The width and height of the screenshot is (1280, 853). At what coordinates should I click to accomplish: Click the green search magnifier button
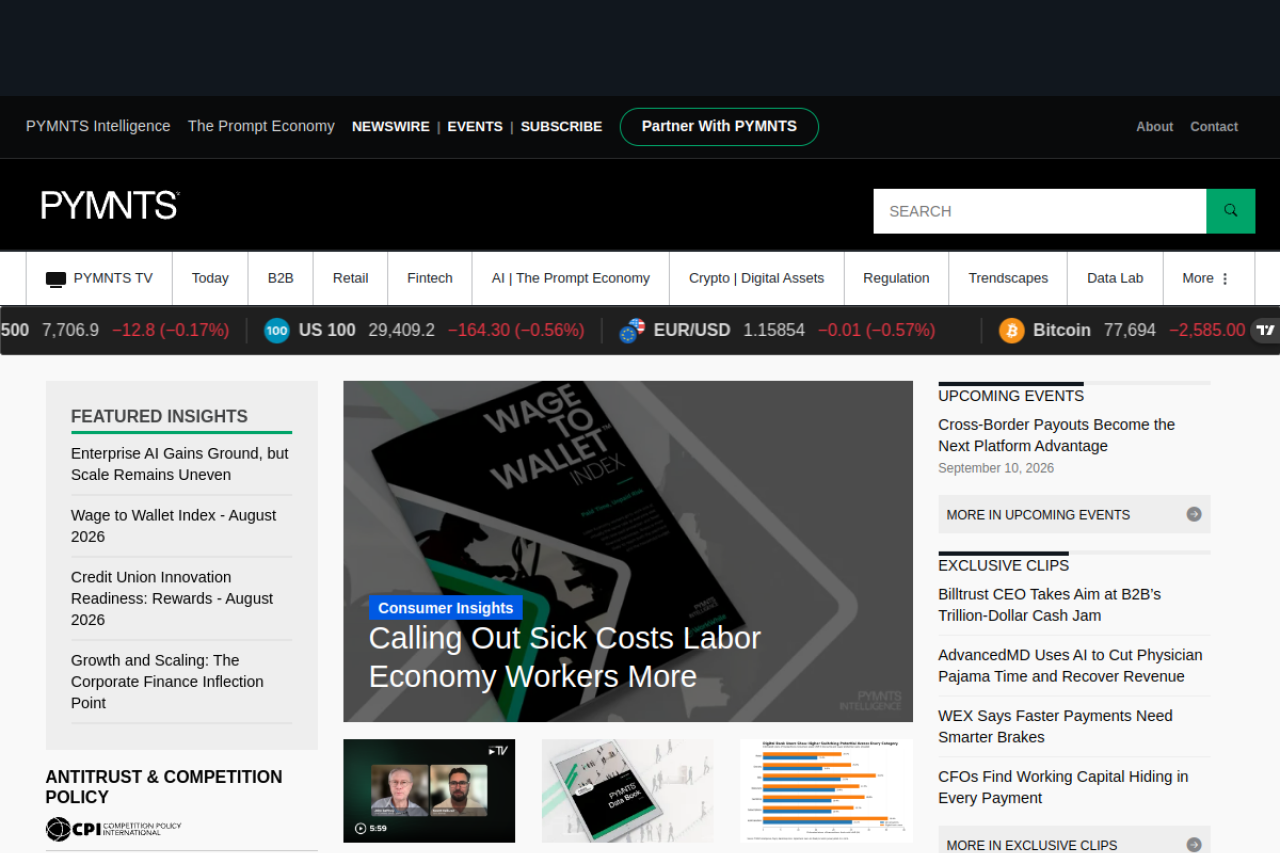pyautogui.click(x=1231, y=211)
